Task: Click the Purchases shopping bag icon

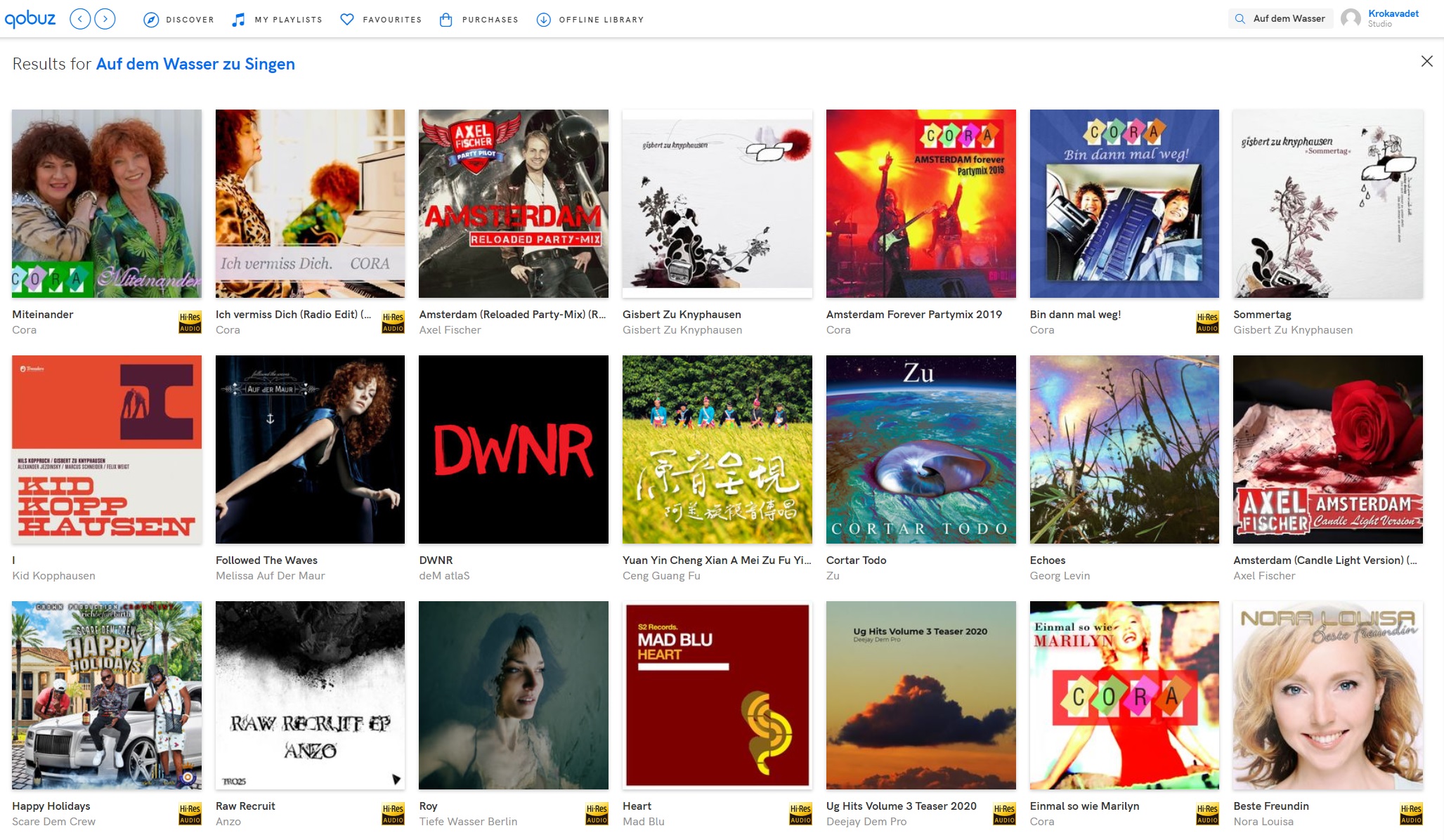Action: (x=445, y=20)
